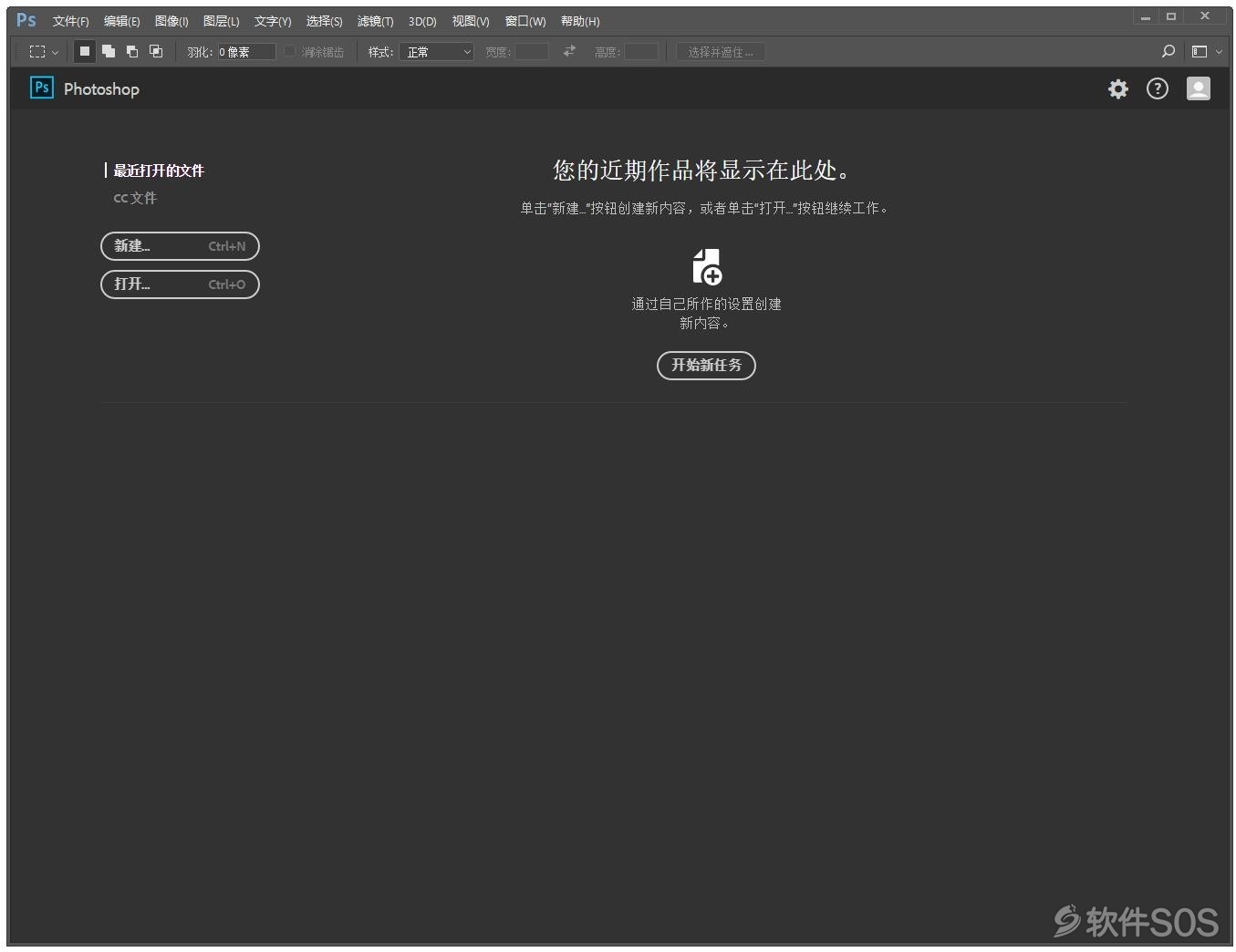Open the 图层(L) menu

pyautogui.click(x=221, y=21)
